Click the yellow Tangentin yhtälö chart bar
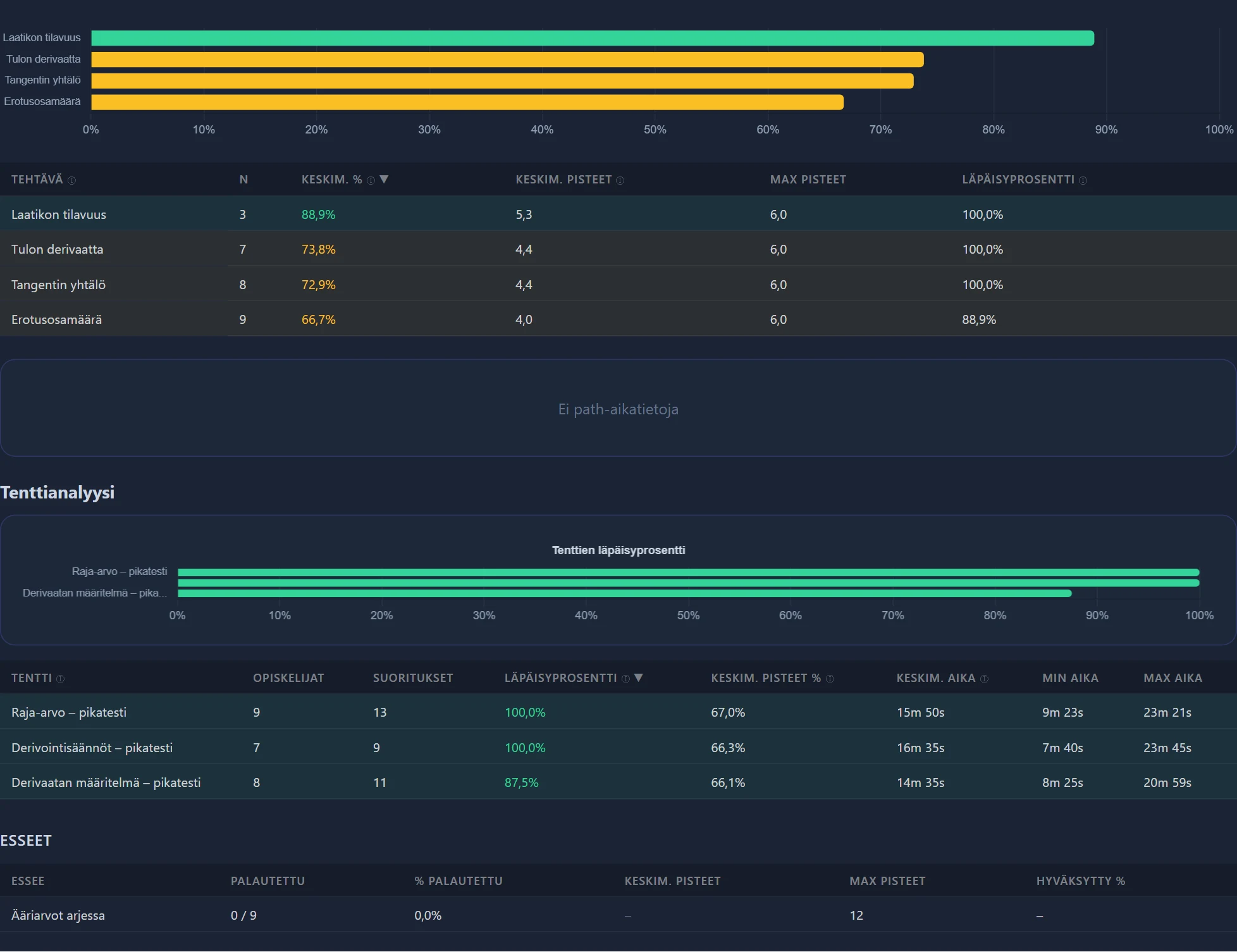This screenshot has height=952, width=1237. (502, 81)
